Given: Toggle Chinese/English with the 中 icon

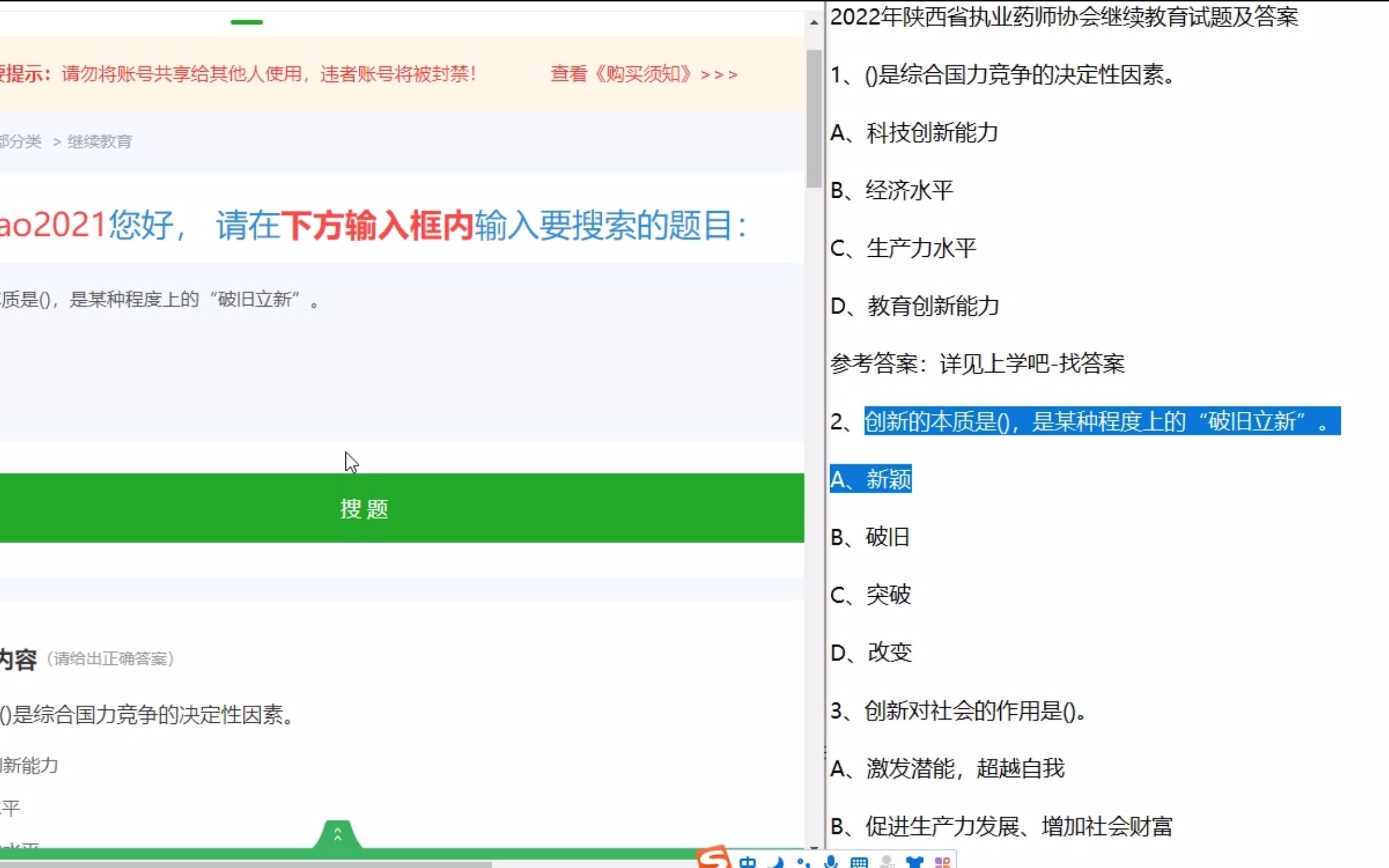Looking at the screenshot, I should pos(749,862).
